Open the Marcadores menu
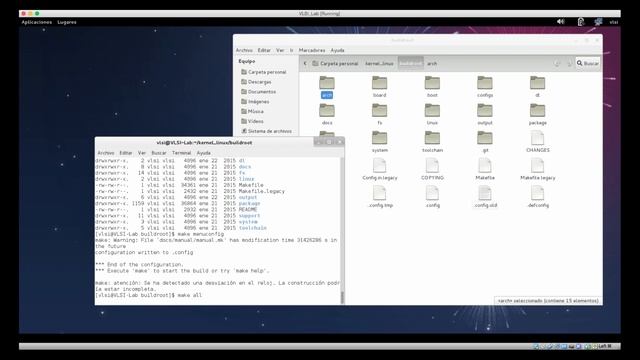 click(x=312, y=50)
